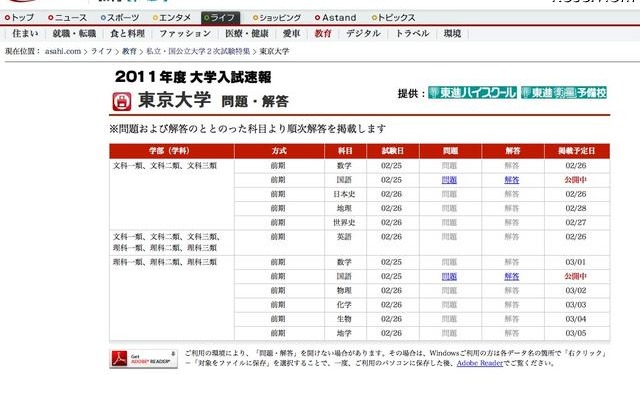Open the ショッピング tab

click(277, 18)
